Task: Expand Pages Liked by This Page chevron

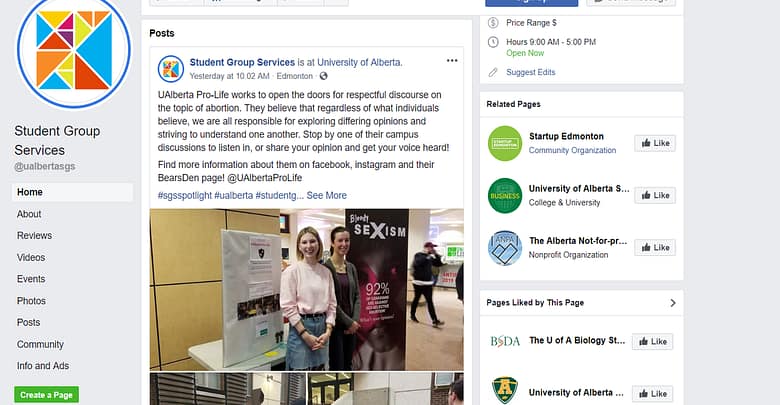Action: (673, 303)
